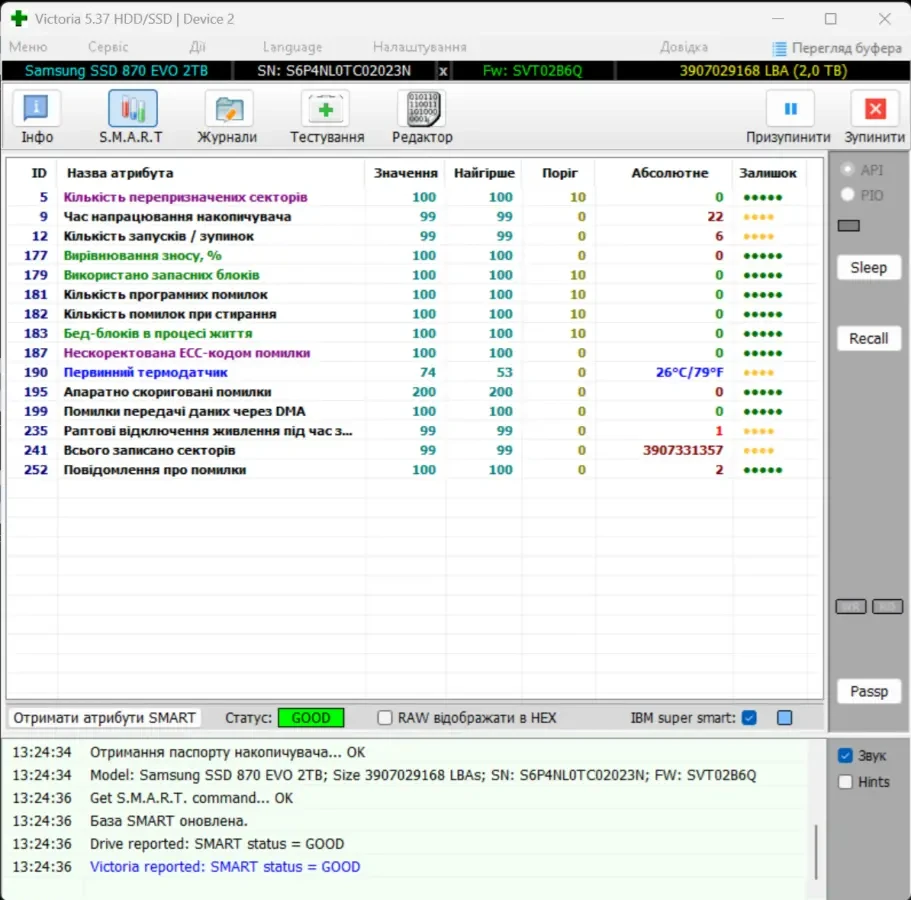The image size is (911, 900).
Task: Toggle the Звук sound checkbox
Action: click(845, 755)
